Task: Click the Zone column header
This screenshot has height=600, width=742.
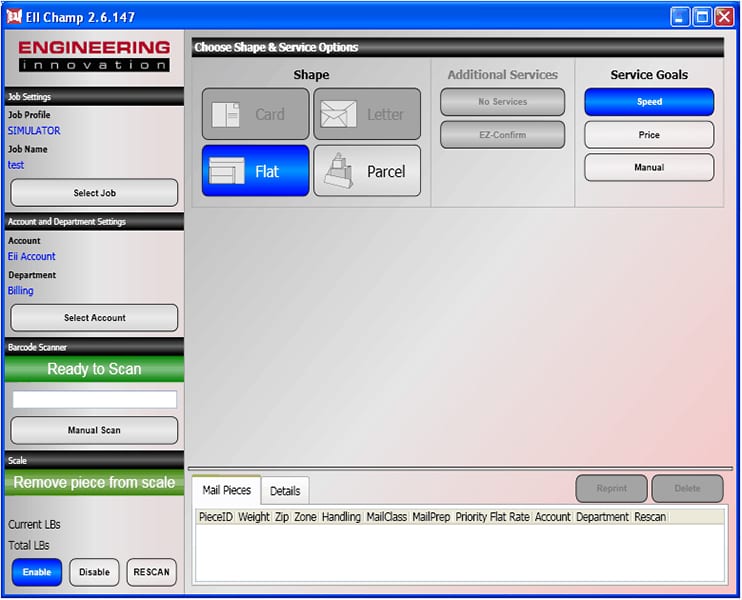Action: tap(305, 517)
